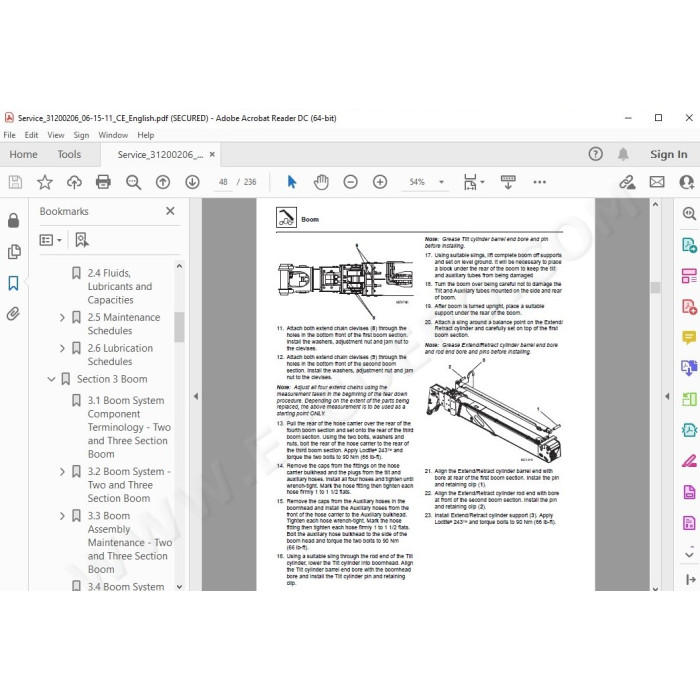Screen dimensions: 700x700
Task: Select the Hand pan tool
Action: coord(321,182)
